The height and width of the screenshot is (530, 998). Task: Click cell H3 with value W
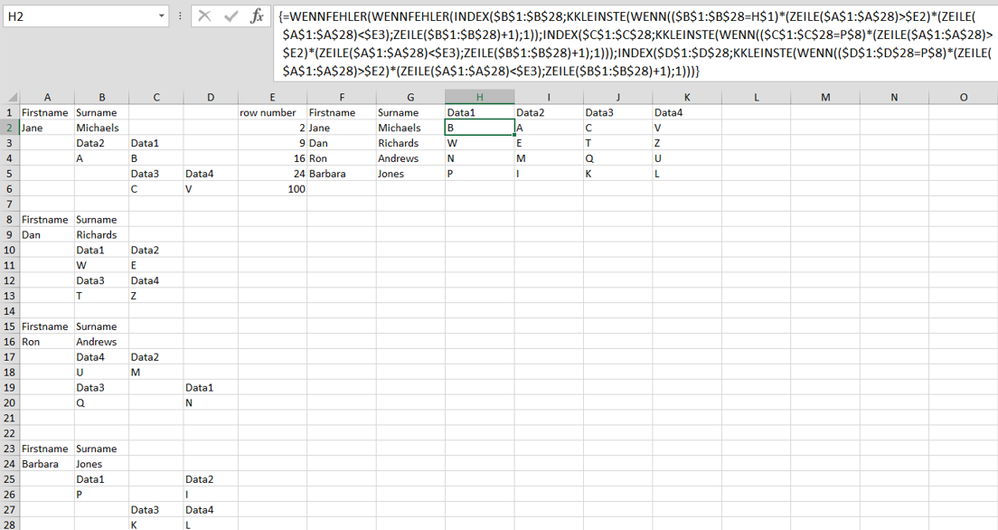pyautogui.click(x=480, y=143)
